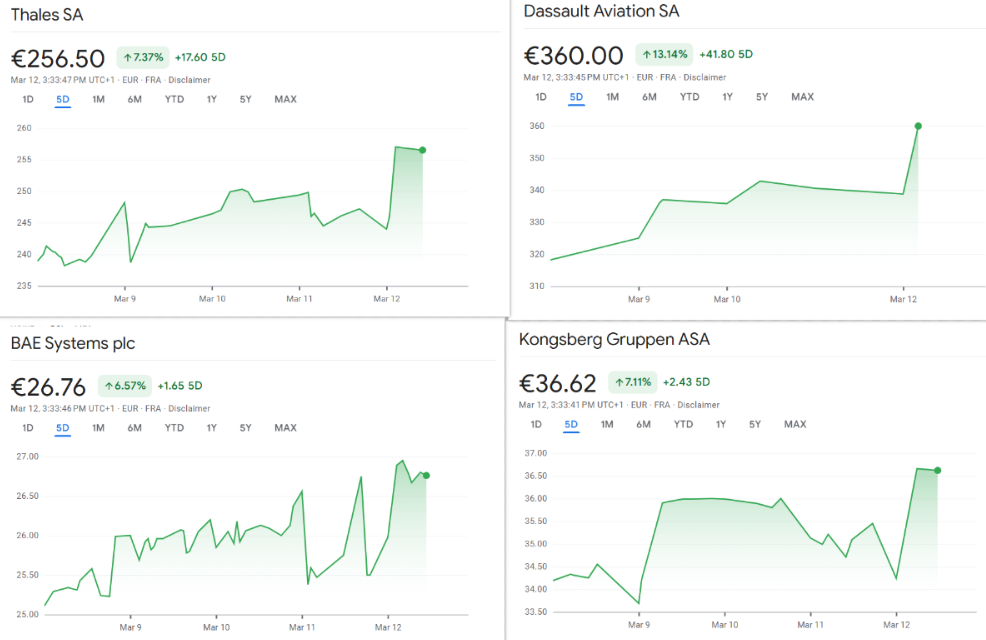
Task: Select 1D range for BAE Systems plc
Action: coord(28,428)
